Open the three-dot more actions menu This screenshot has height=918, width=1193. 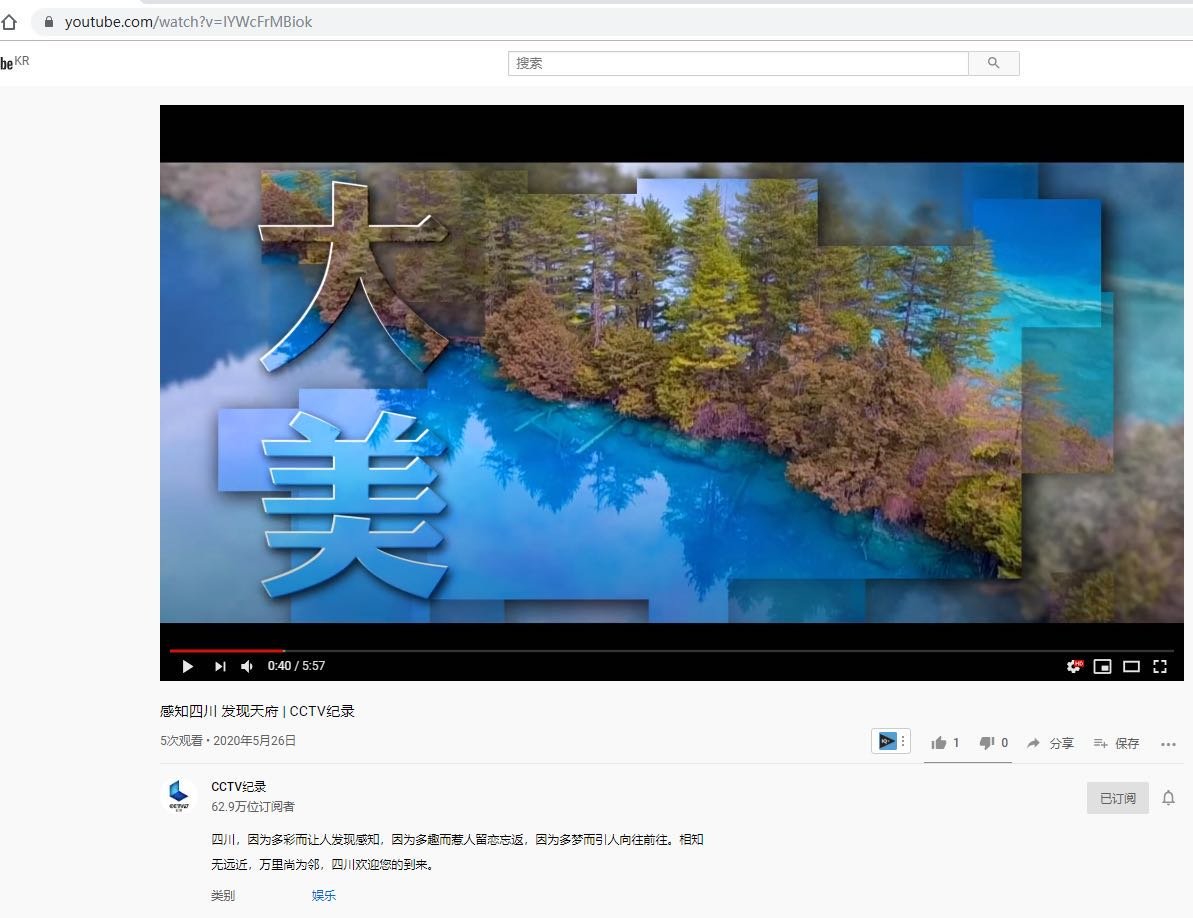1168,744
